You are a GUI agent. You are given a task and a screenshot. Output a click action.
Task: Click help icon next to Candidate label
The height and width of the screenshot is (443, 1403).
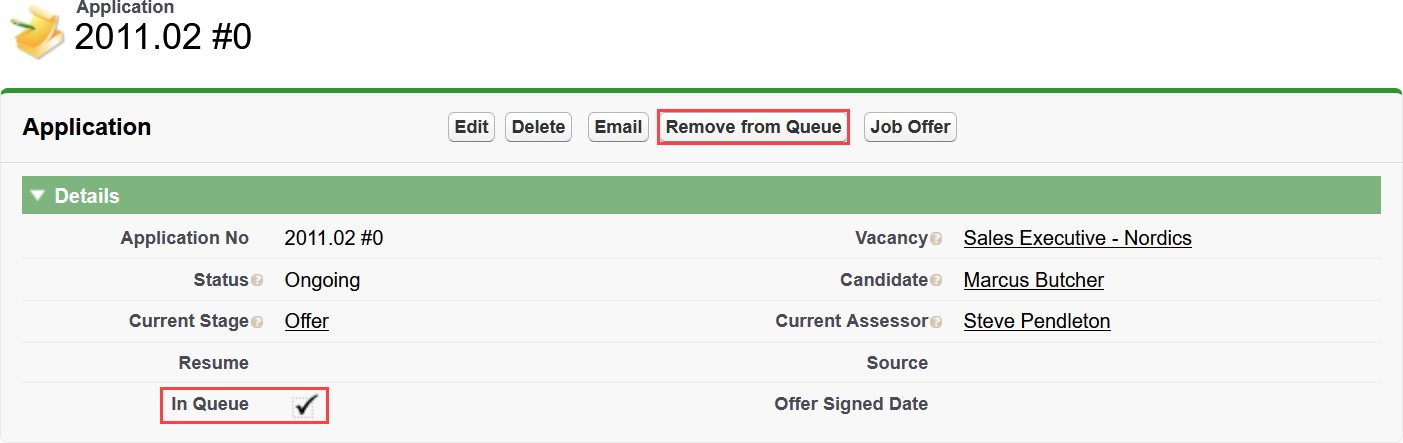click(936, 281)
